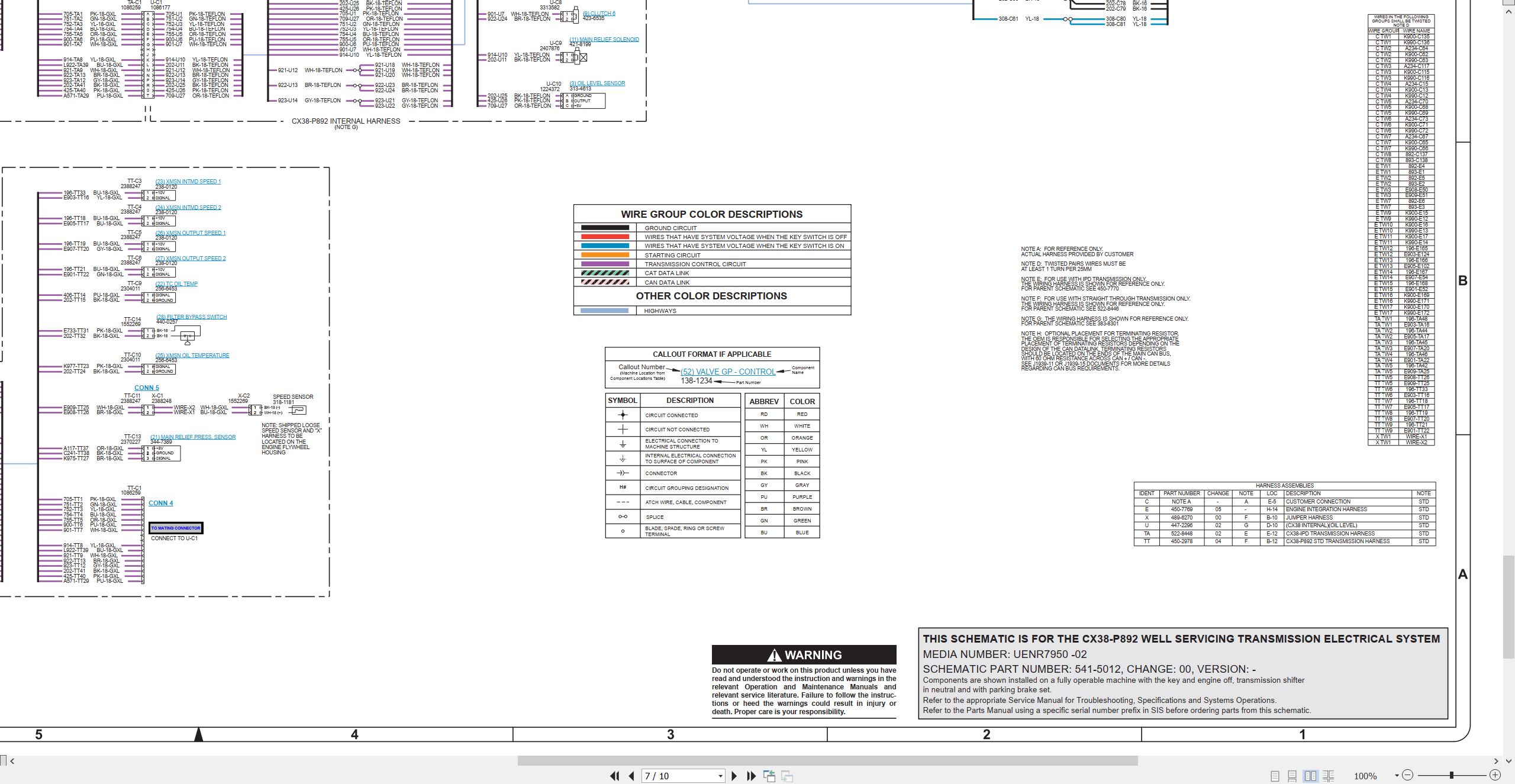
Task: Open the (21) MAIN RELIEF PRESS. SENSOR link
Action: point(193,437)
